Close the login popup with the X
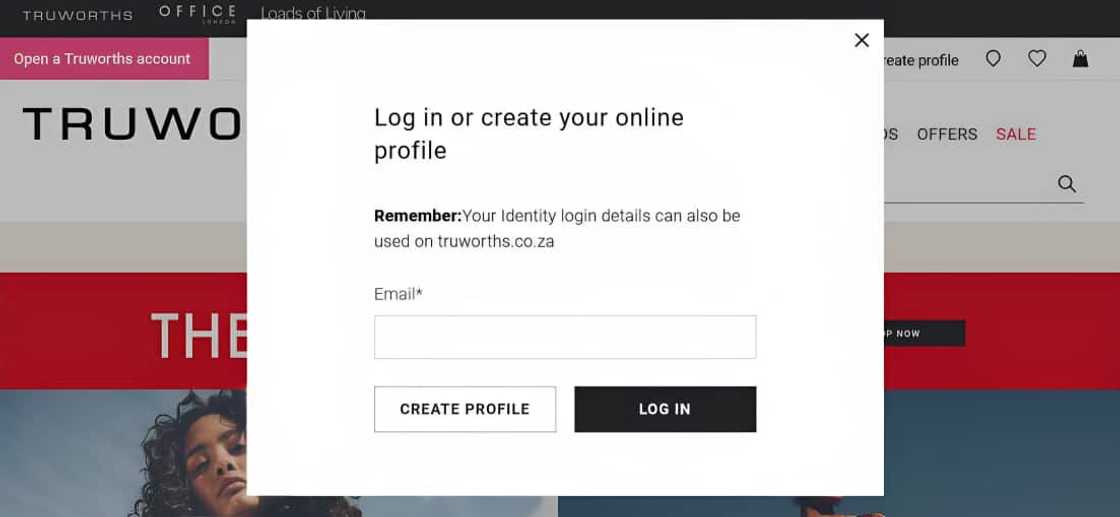1120x517 pixels. click(x=862, y=40)
